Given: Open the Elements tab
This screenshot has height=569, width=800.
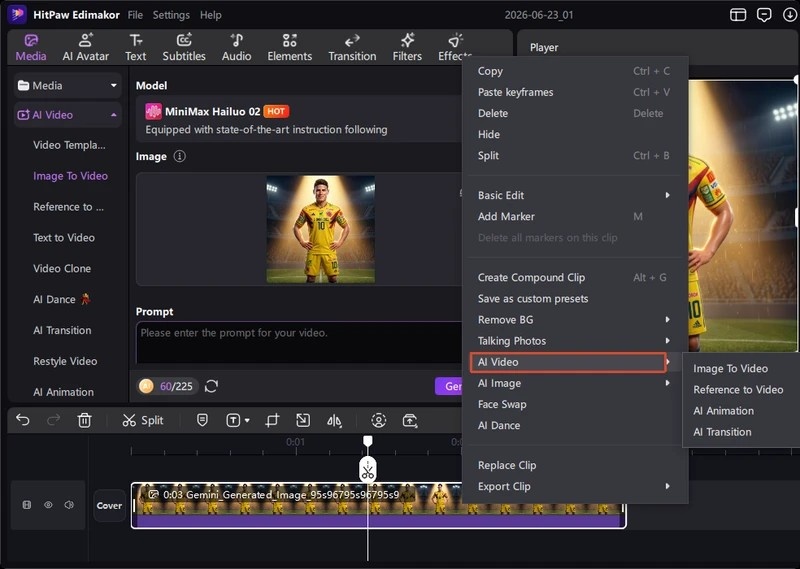Looking at the screenshot, I should pos(289,47).
